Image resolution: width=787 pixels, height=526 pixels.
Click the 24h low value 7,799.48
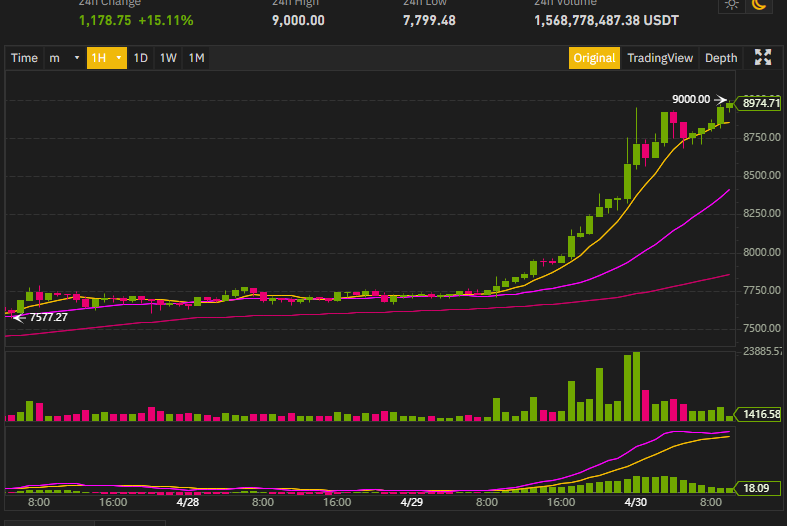click(429, 21)
